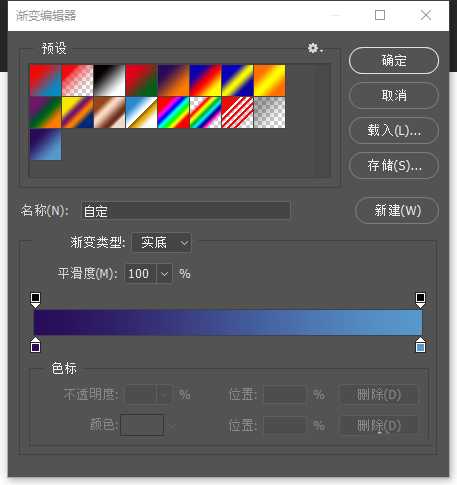Select the orange-yellow-orange preset
Image resolution: width=457 pixels, height=485 pixels.
coord(270,80)
